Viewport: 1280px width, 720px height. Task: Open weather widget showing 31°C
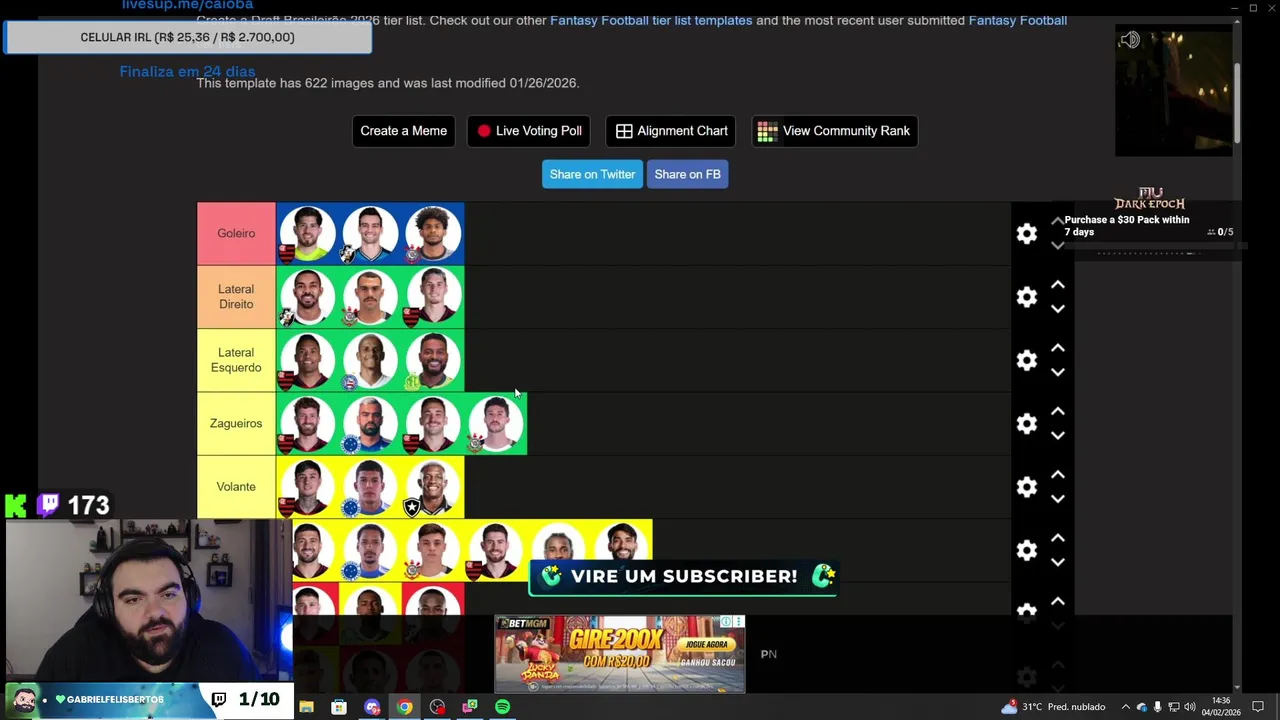point(1052,707)
